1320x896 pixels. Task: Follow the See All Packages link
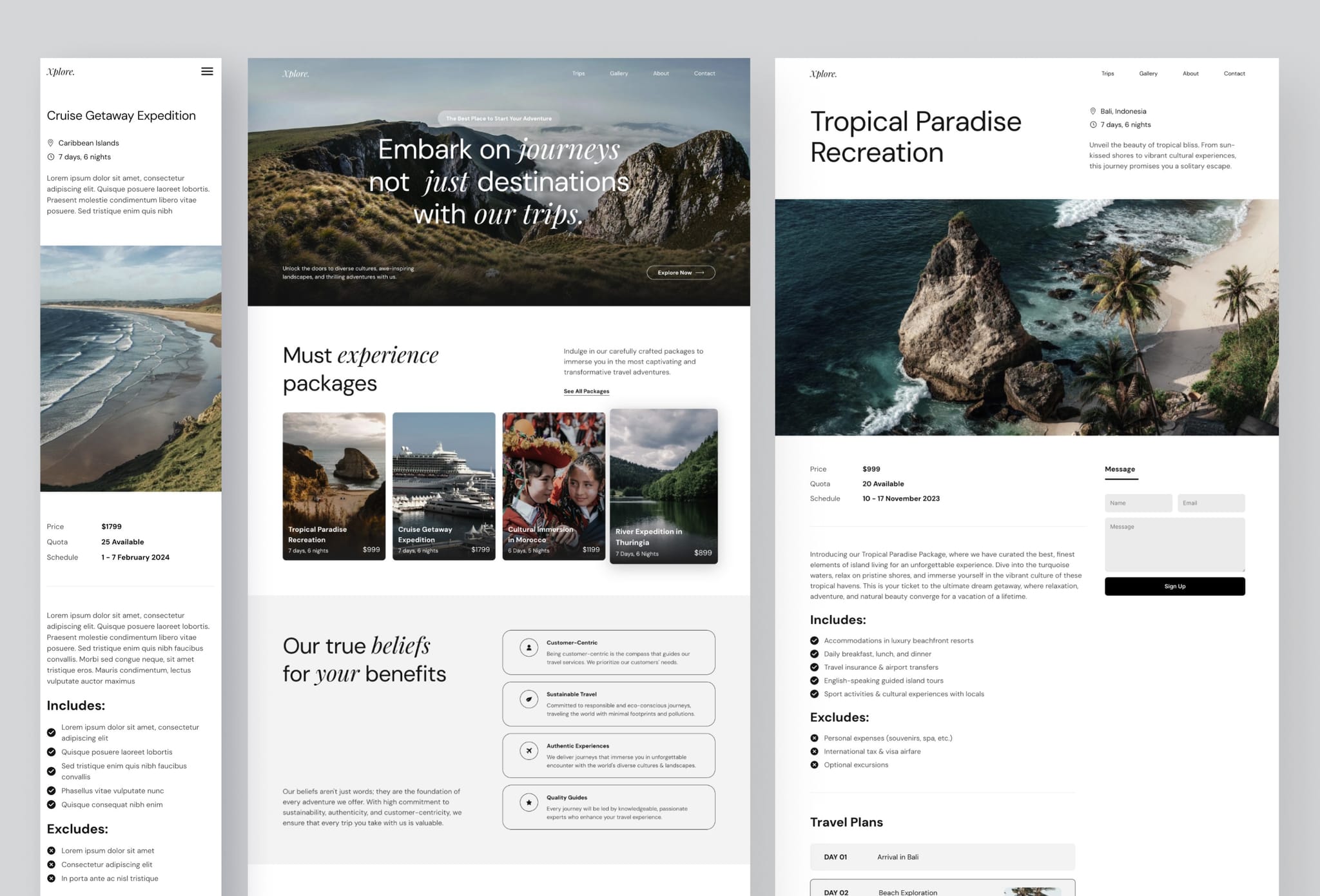[x=587, y=391]
